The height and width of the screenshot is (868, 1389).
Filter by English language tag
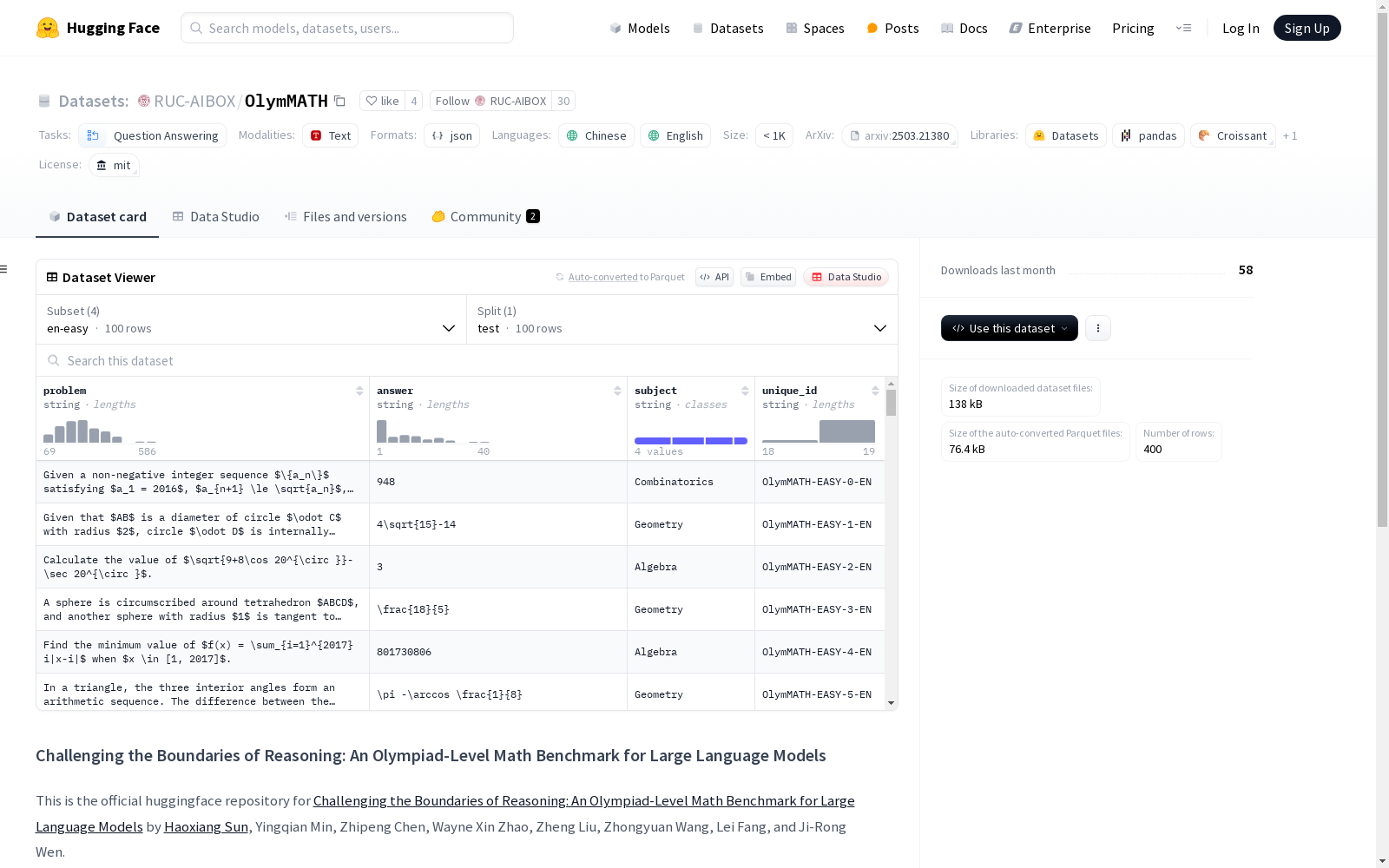point(675,135)
